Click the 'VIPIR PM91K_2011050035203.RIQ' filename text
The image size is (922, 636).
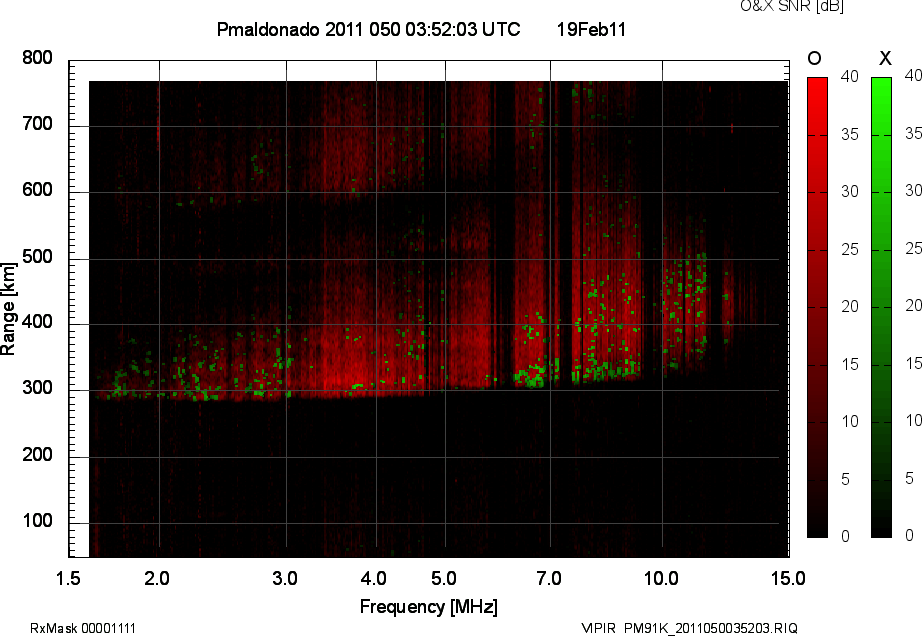coord(690,628)
